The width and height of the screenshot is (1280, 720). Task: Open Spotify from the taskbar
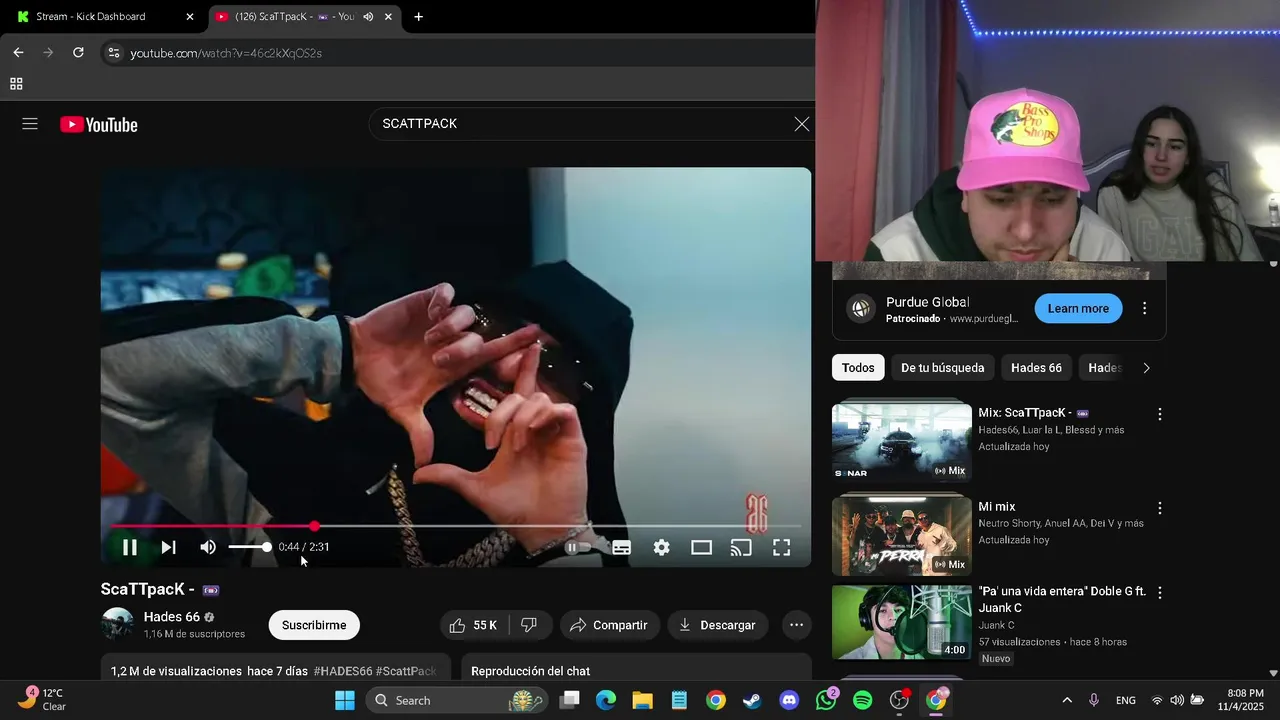click(862, 700)
